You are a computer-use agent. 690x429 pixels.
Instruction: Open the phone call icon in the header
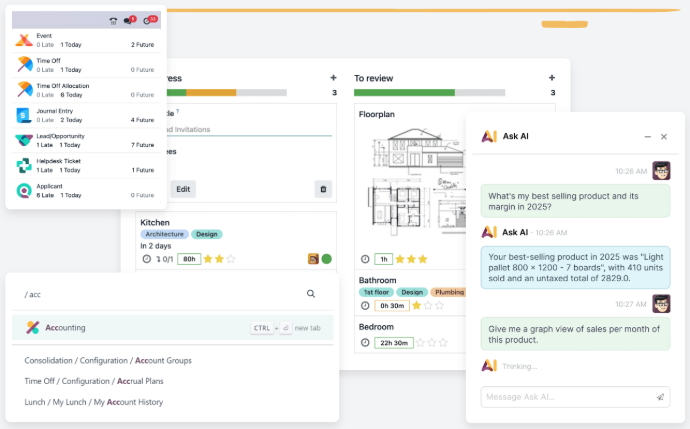[113, 20]
